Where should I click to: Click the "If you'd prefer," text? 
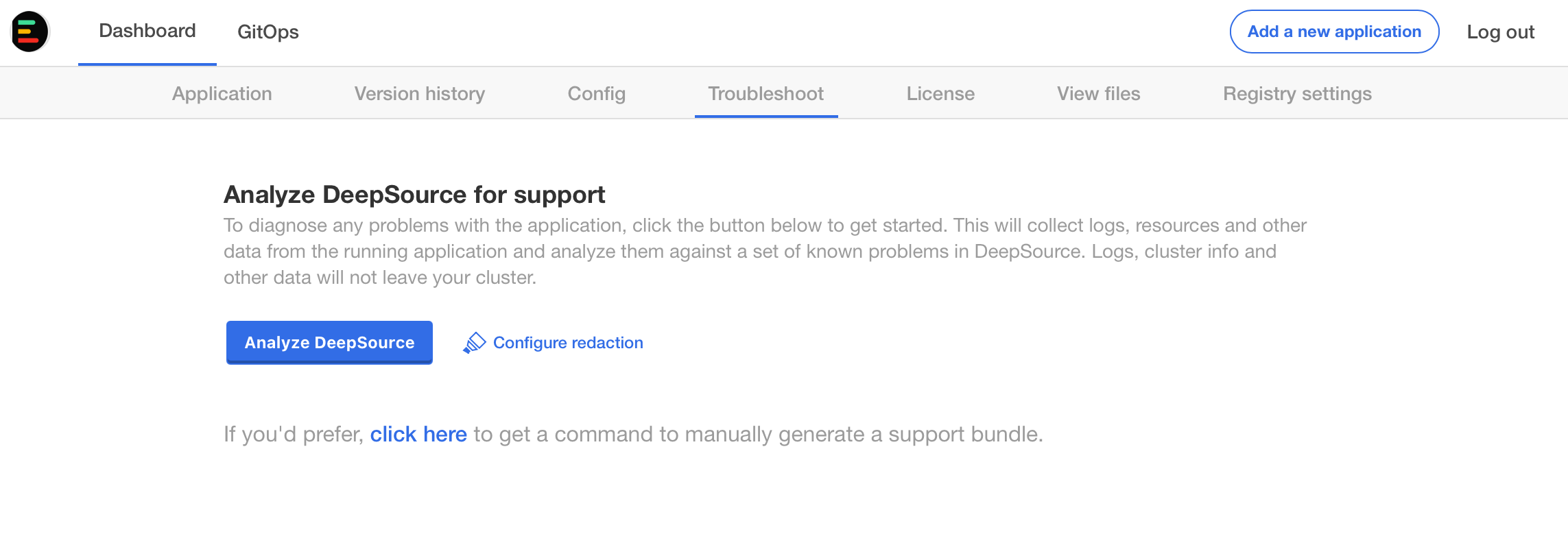click(x=294, y=435)
